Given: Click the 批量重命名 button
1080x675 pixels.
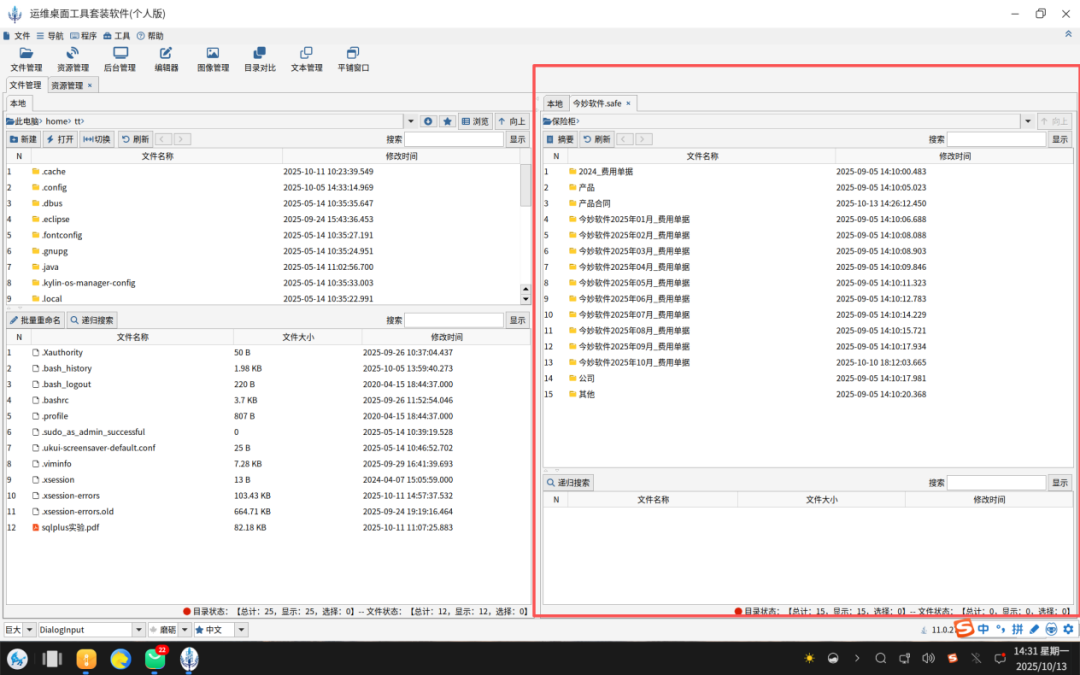Looking at the screenshot, I should pyautogui.click(x=36, y=320).
